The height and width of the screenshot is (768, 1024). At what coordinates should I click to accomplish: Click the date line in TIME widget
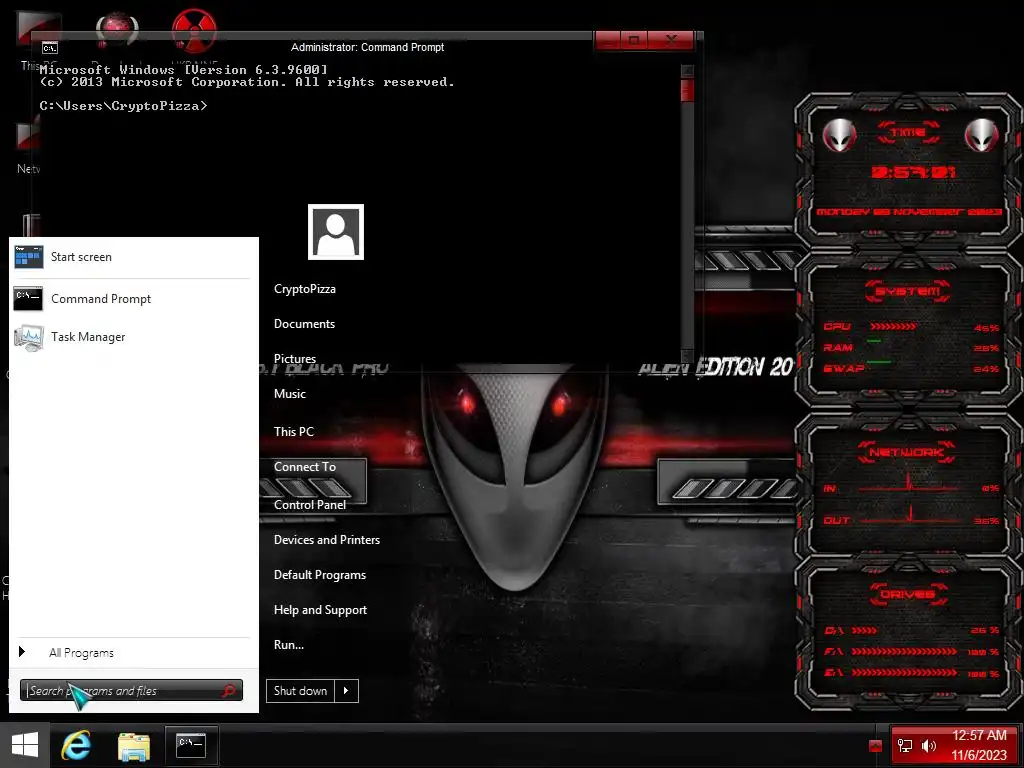[x=908, y=212]
